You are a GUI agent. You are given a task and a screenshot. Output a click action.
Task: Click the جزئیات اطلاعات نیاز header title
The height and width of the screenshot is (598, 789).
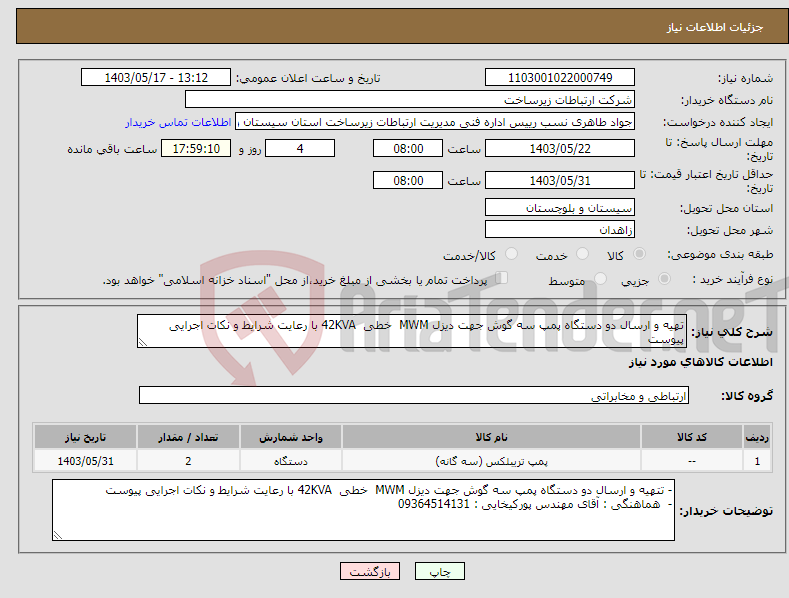(x=715, y=27)
